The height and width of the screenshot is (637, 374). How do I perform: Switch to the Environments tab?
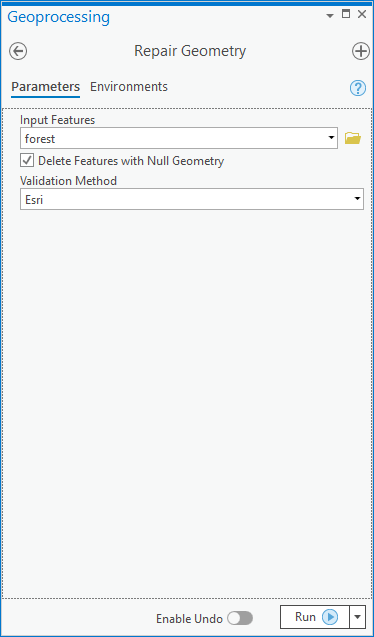pyautogui.click(x=129, y=87)
